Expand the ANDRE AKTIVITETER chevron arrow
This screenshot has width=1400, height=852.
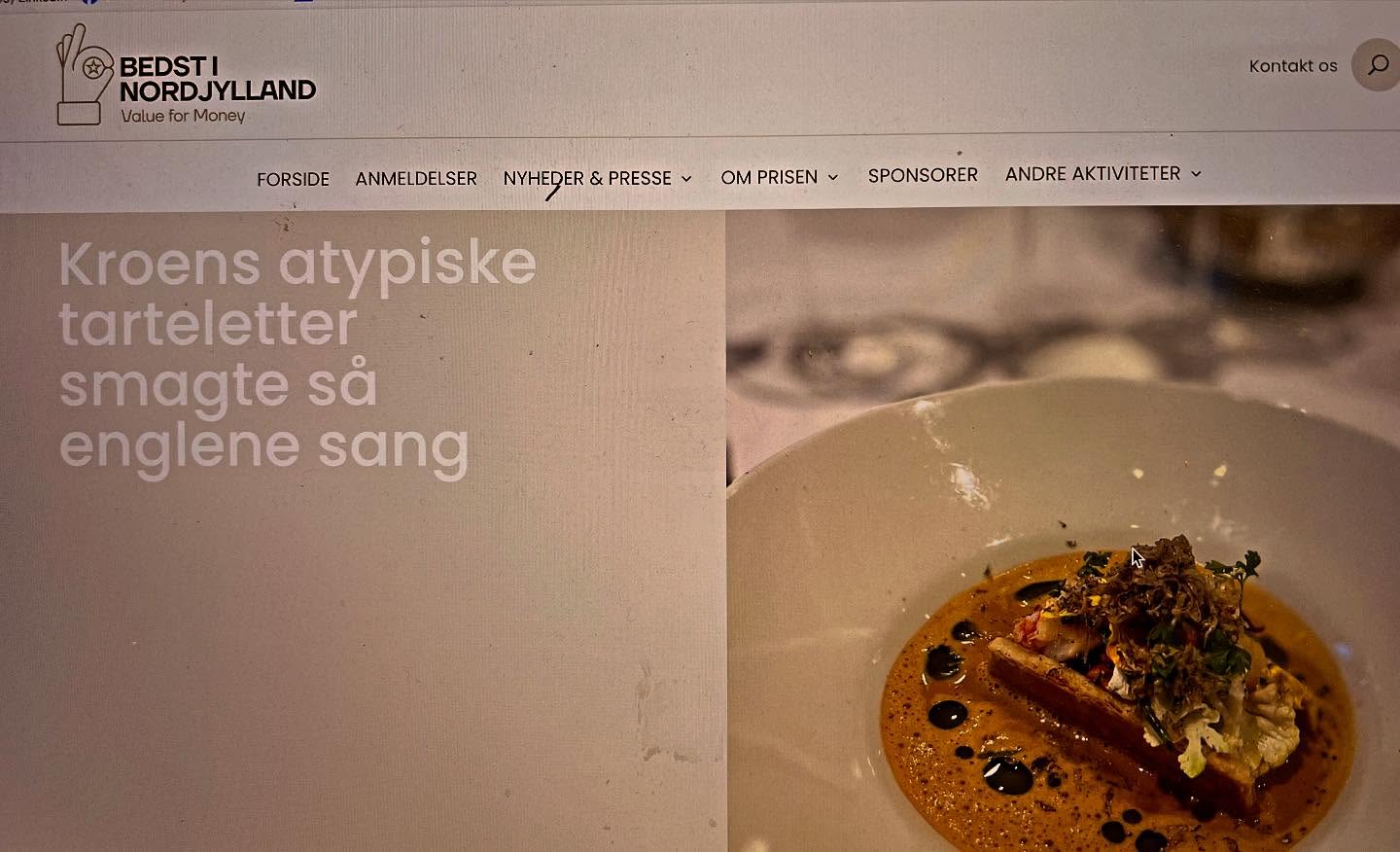pyautogui.click(x=1196, y=173)
